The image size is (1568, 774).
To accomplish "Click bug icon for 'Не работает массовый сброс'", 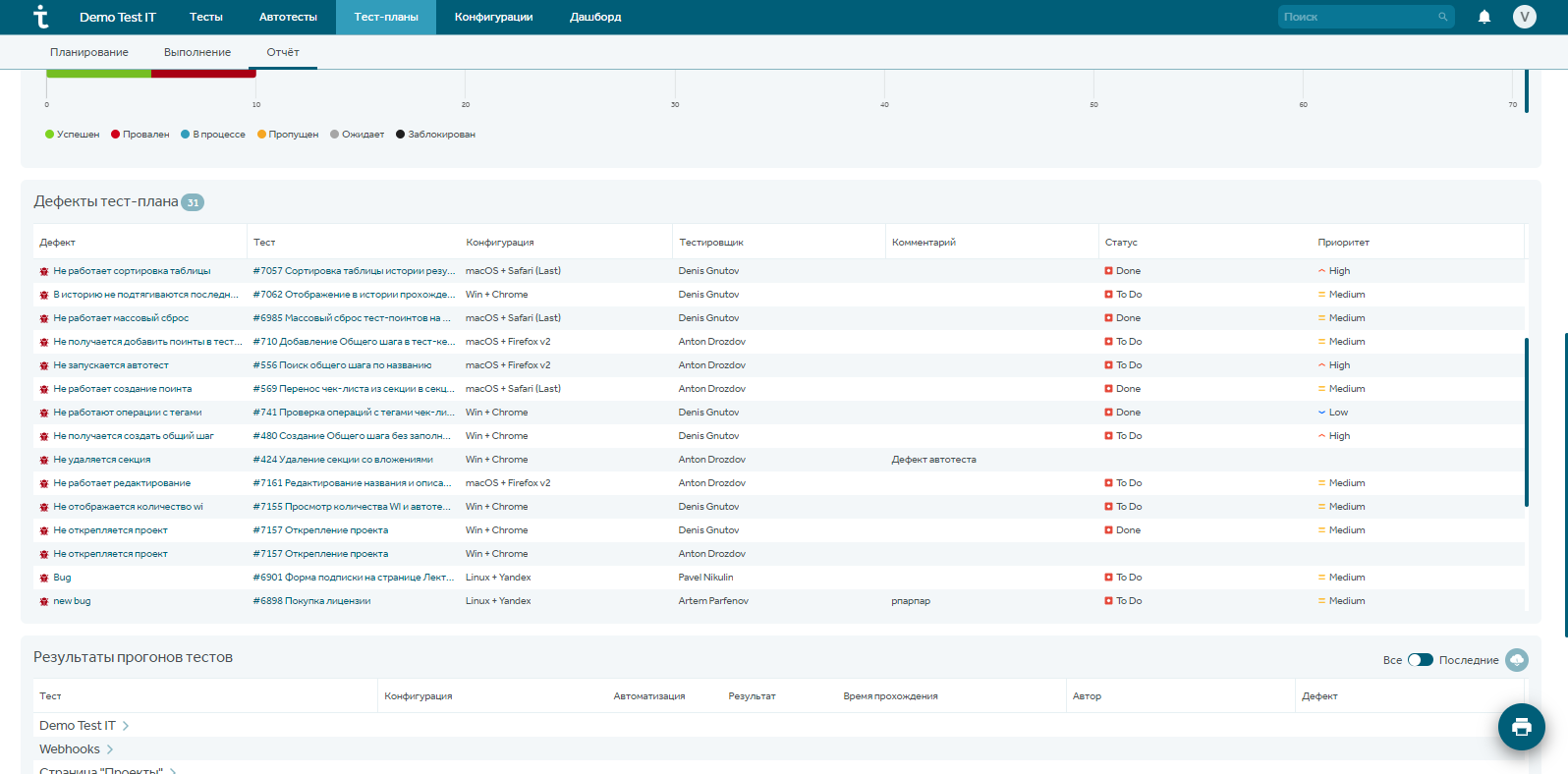I will coord(44,318).
